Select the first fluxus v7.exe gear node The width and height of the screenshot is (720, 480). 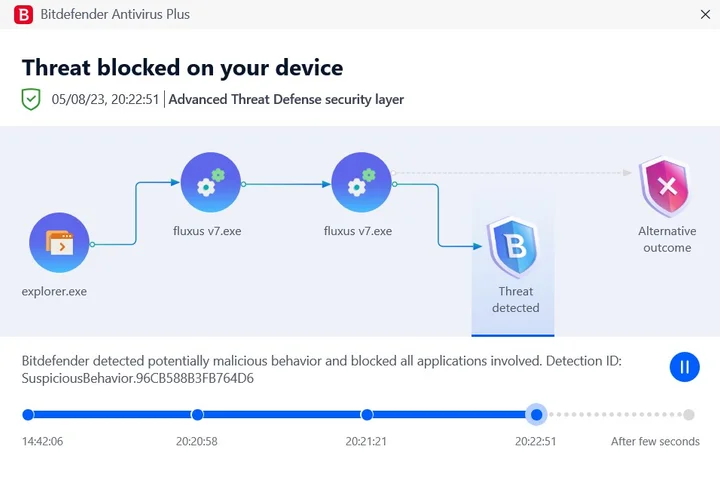(210, 182)
